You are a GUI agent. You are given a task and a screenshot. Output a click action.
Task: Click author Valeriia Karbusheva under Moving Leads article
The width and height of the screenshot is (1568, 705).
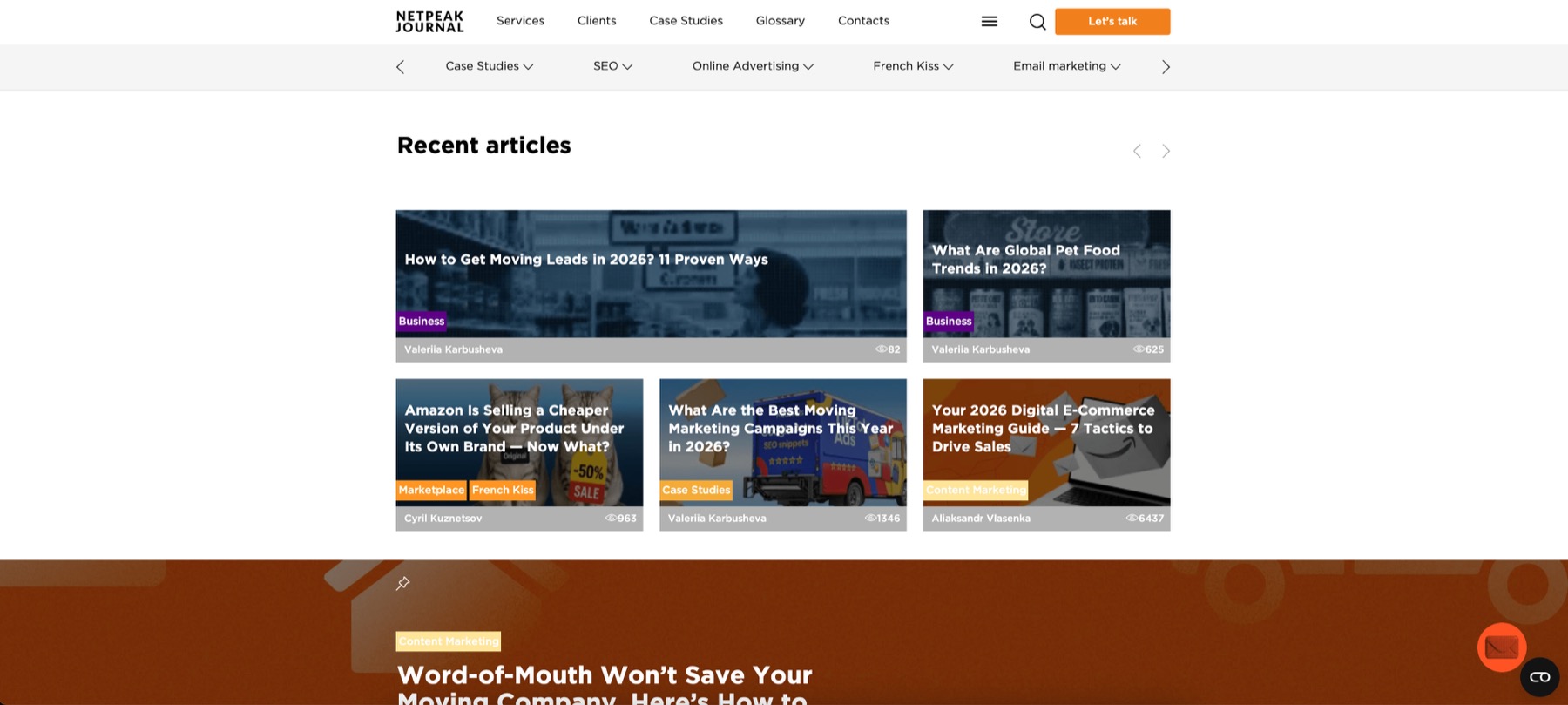453,349
